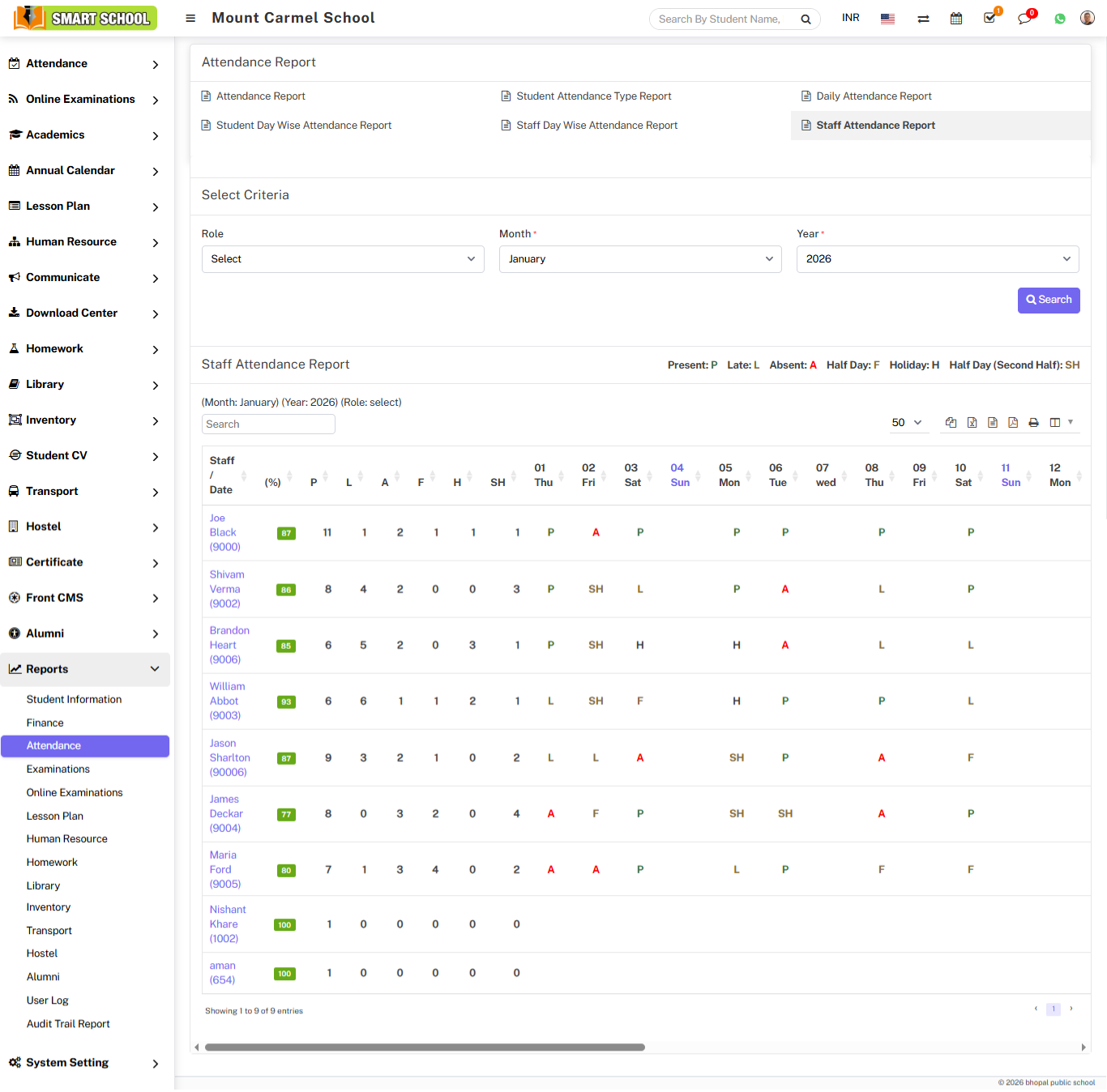This screenshot has height=1092, width=1107.
Task: Expand Human Resource sidebar menu
Action: [83, 241]
